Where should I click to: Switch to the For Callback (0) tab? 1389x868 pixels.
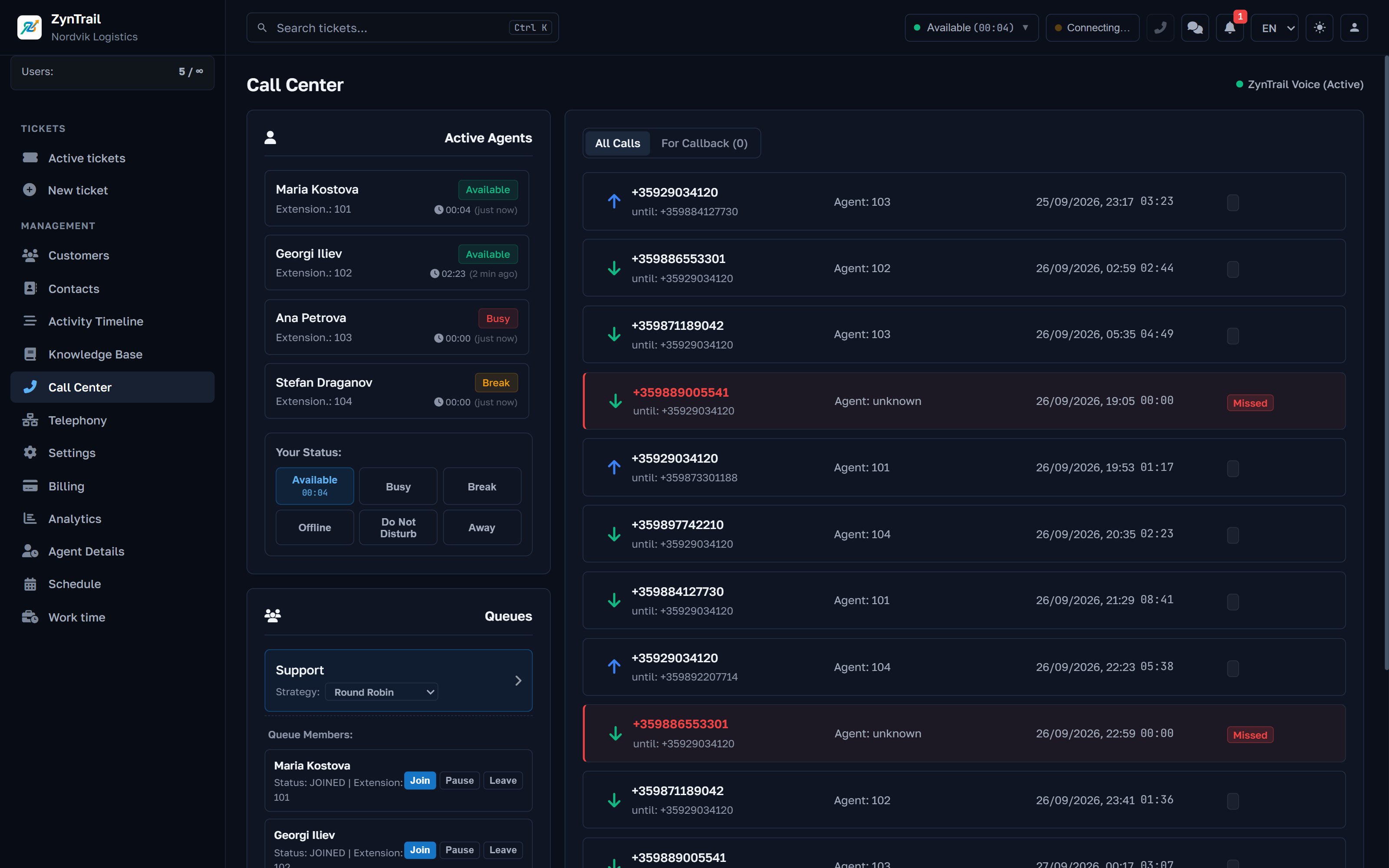click(704, 143)
